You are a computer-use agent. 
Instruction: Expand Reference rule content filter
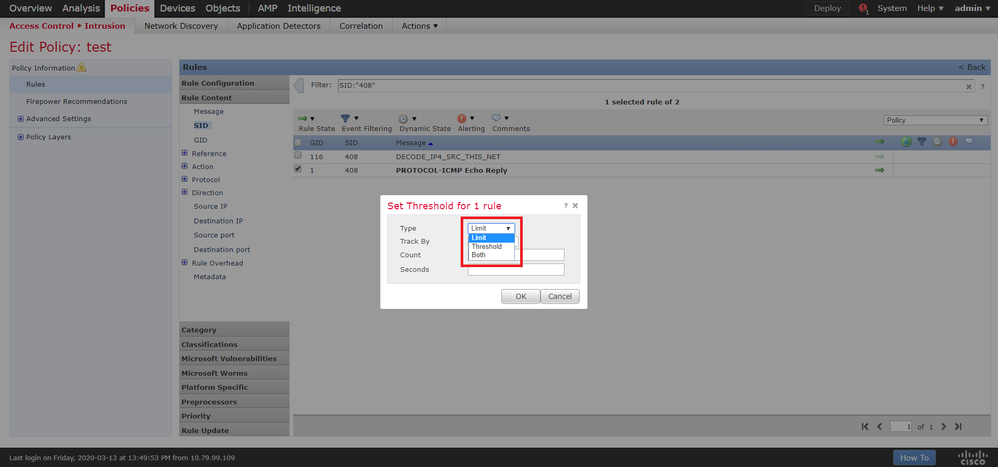coord(185,153)
